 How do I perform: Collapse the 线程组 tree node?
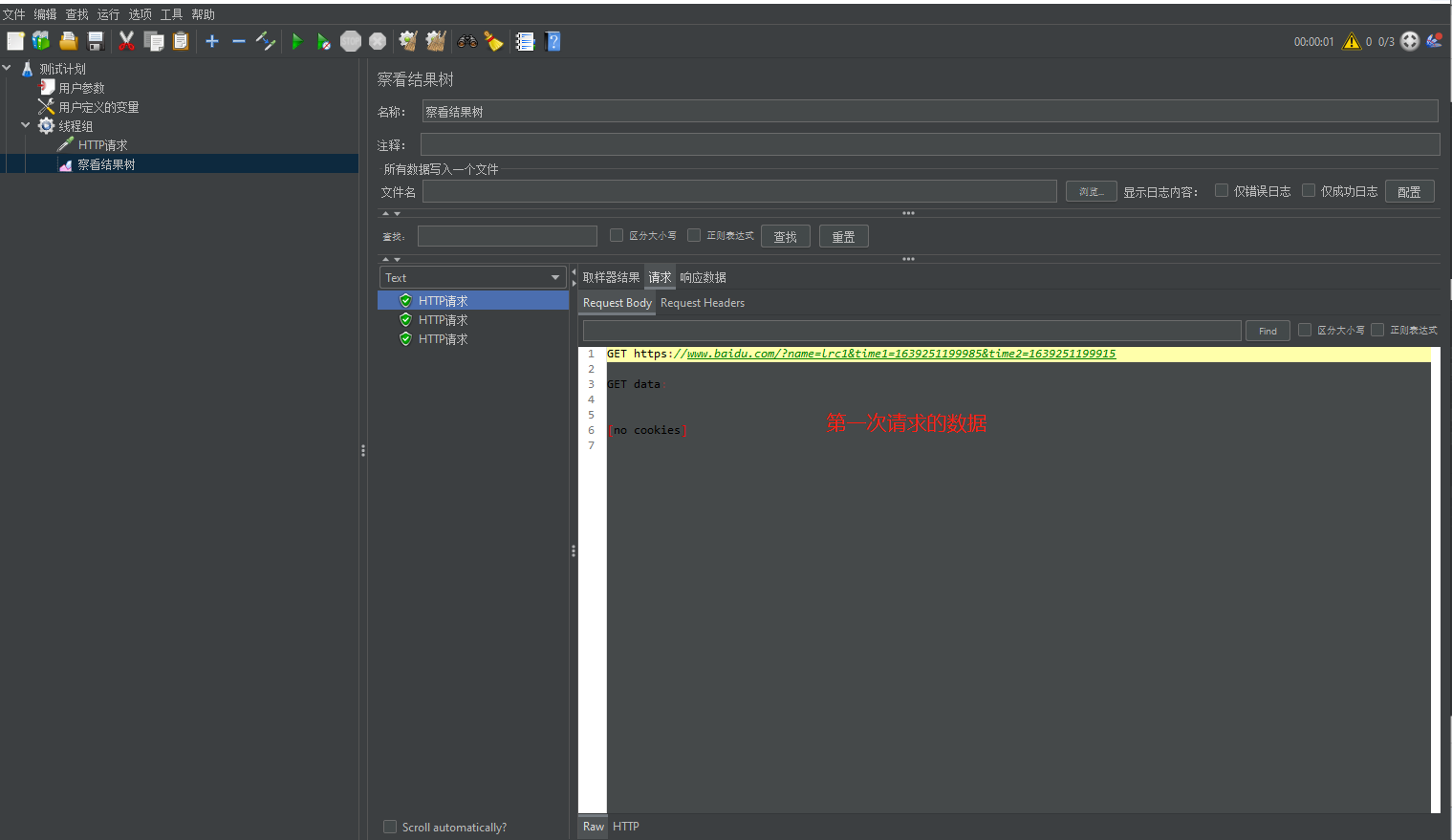pos(26,125)
